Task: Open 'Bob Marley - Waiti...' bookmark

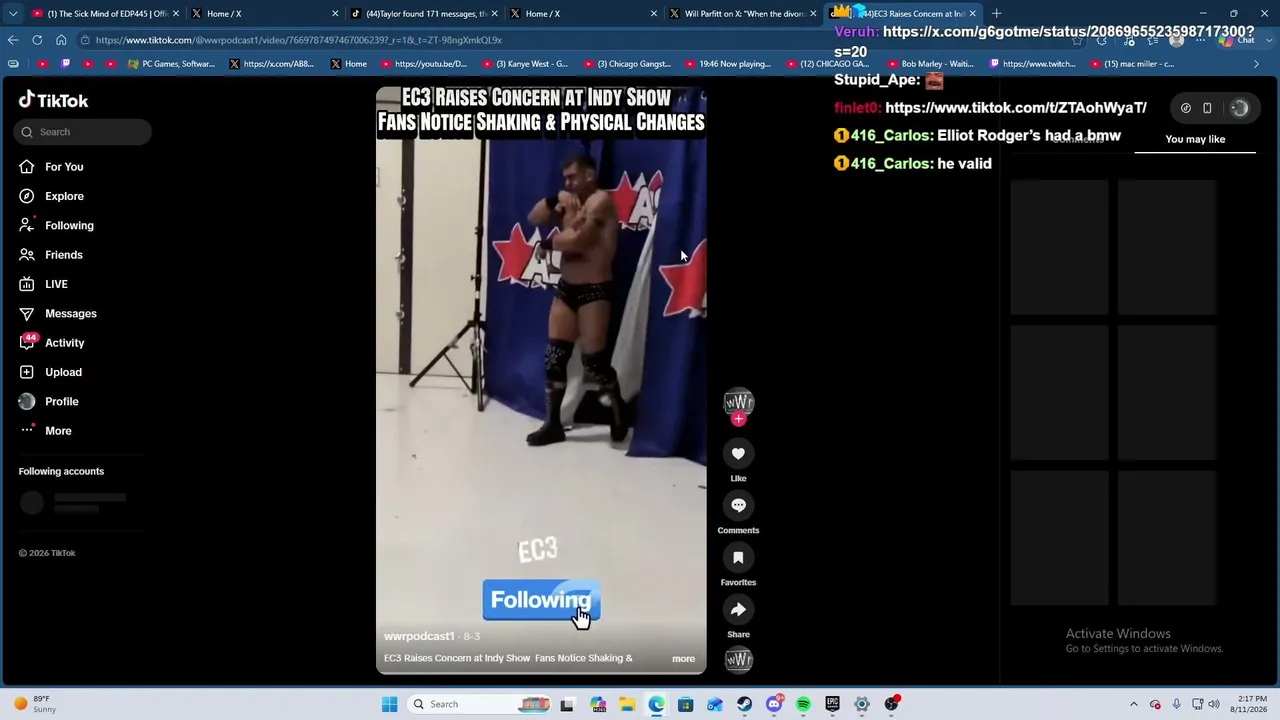Action: pos(930,64)
